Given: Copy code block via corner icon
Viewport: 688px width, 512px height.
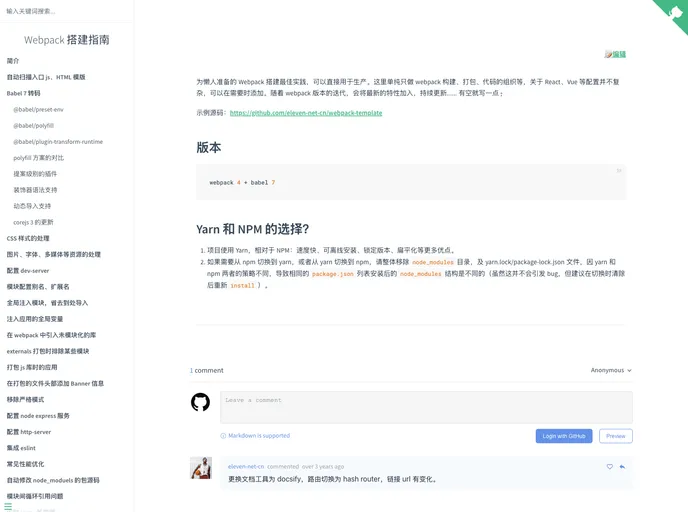Looking at the screenshot, I should tap(619, 171).
